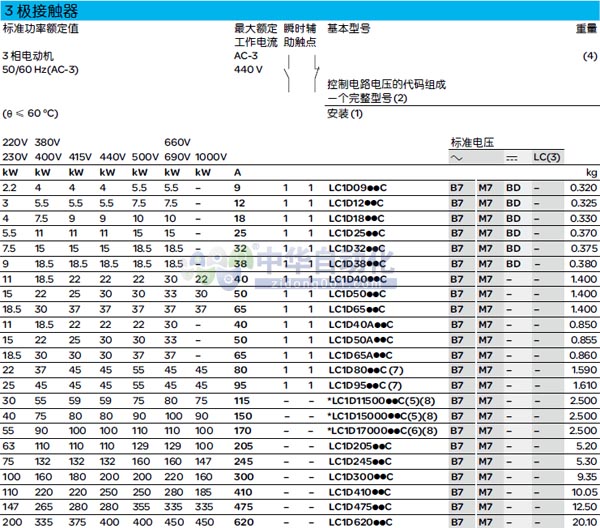This screenshot has width=600, height=528.
Task: Click the '500V' column header
Action: [x=145, y=157]
